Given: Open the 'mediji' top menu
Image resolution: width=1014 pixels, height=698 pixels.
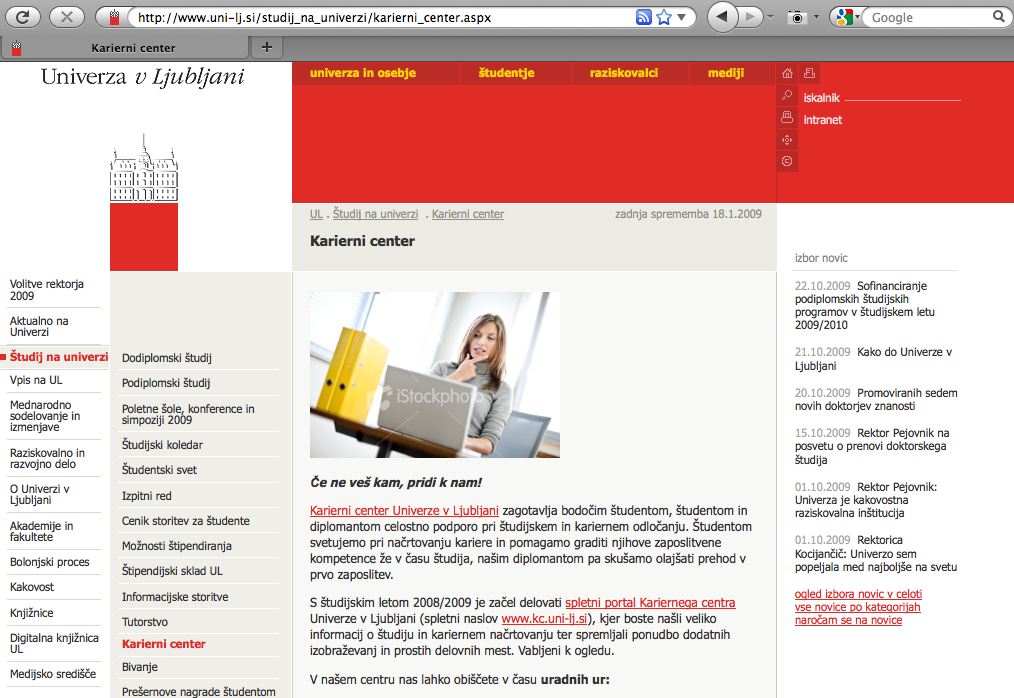Looking at the screenshot, I should (x=726, y=73).
